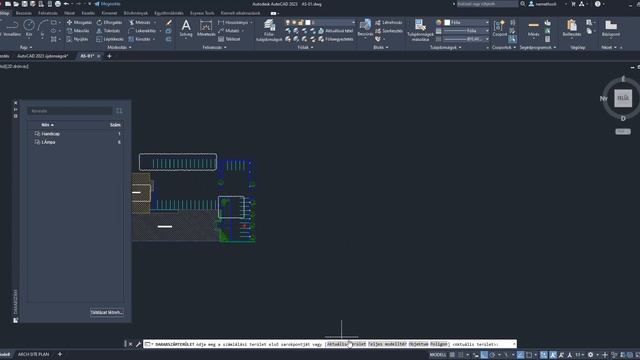Click the eraser tool in Módosítás panel

[169, 23]
